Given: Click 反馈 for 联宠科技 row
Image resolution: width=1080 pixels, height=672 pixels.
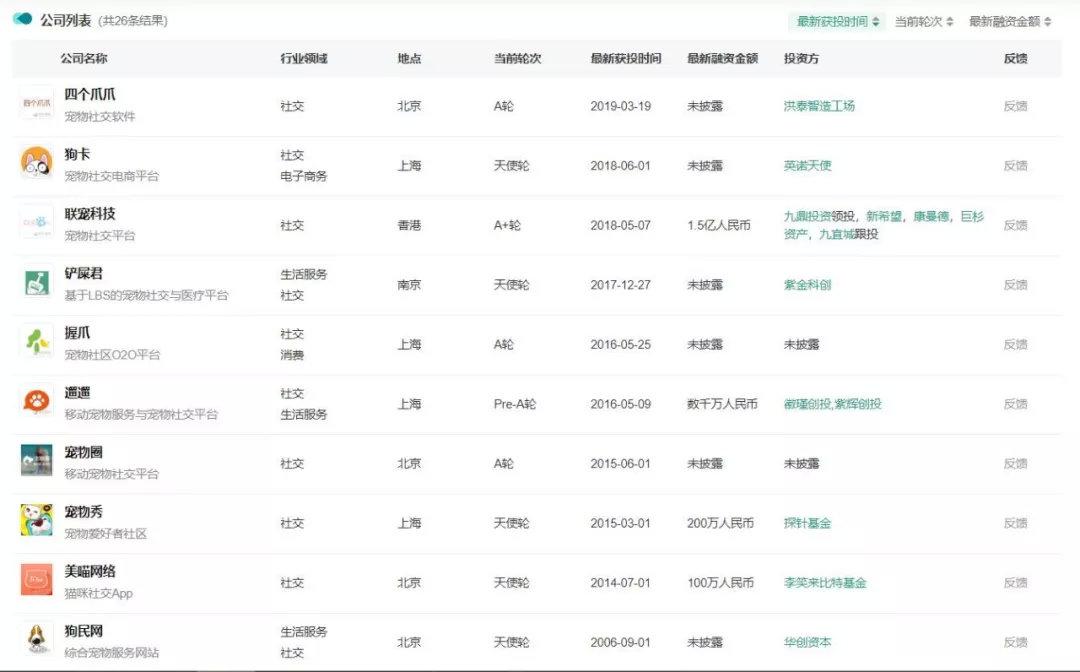Looking at the screenshot, I should point(1015,225).
